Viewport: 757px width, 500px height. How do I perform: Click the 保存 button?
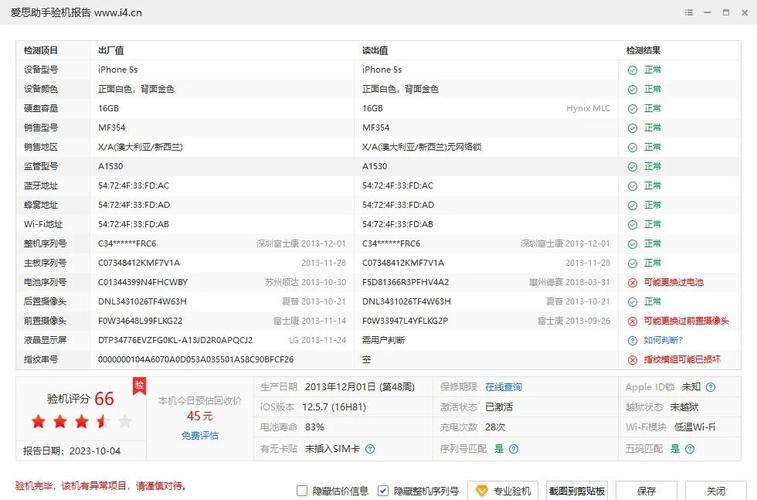coord(646,491)
